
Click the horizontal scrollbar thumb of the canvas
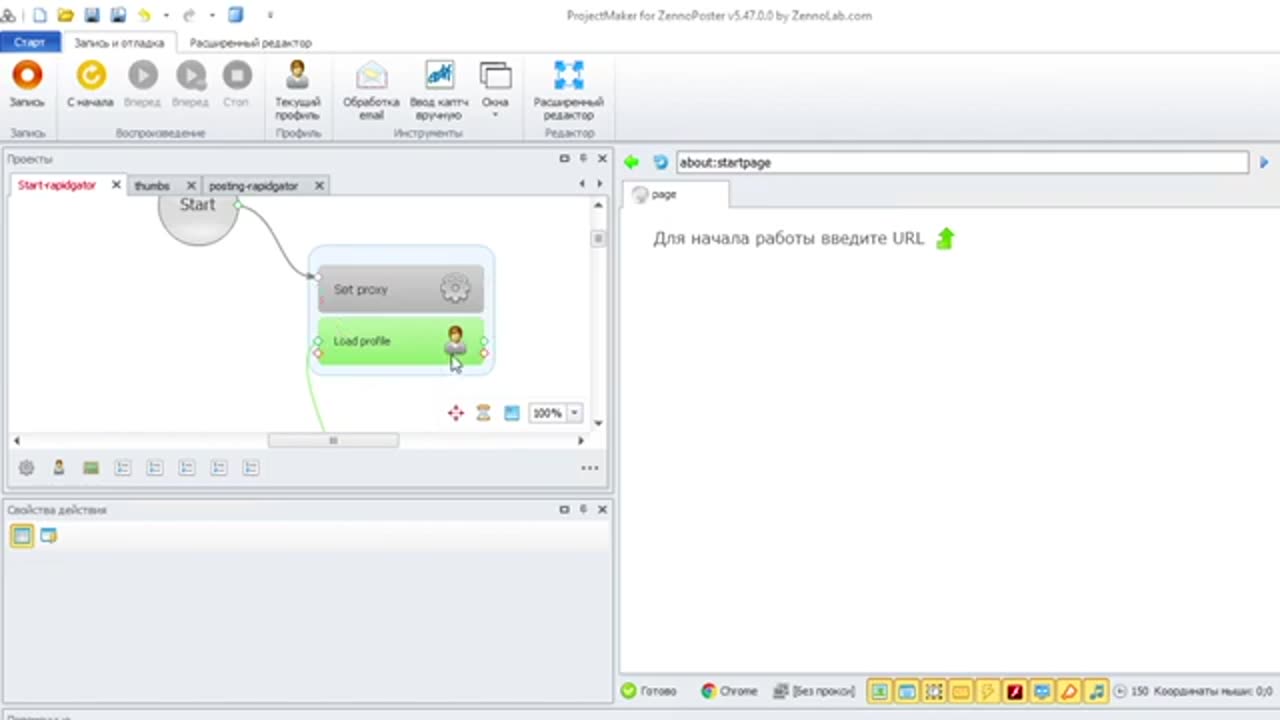(333, 441)
